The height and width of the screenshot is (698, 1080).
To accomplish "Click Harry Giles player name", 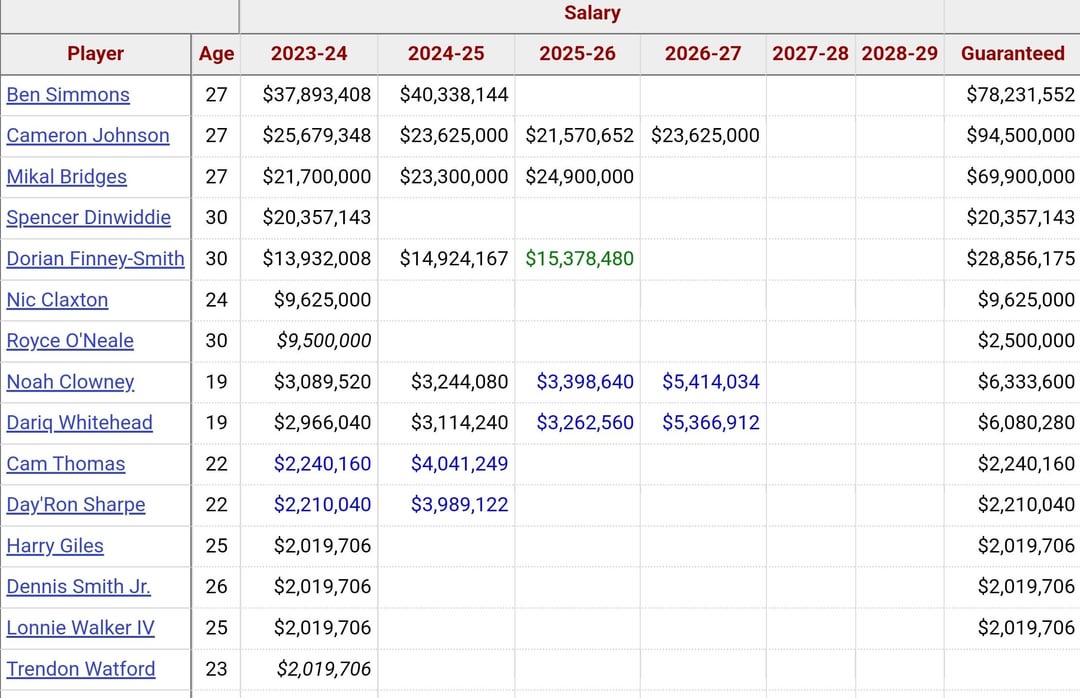I will tap(55, 546).
